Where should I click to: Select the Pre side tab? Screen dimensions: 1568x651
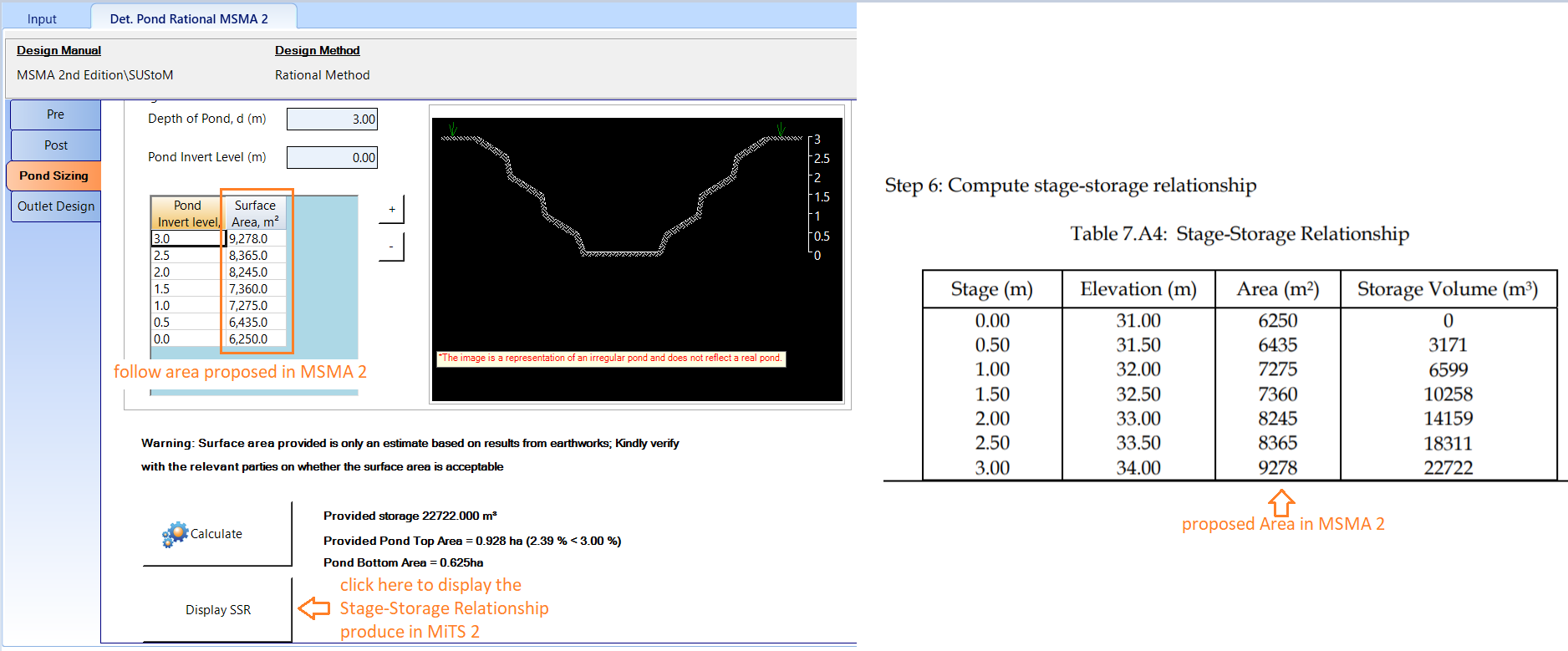pyautogui.click(x=55, y=114)
